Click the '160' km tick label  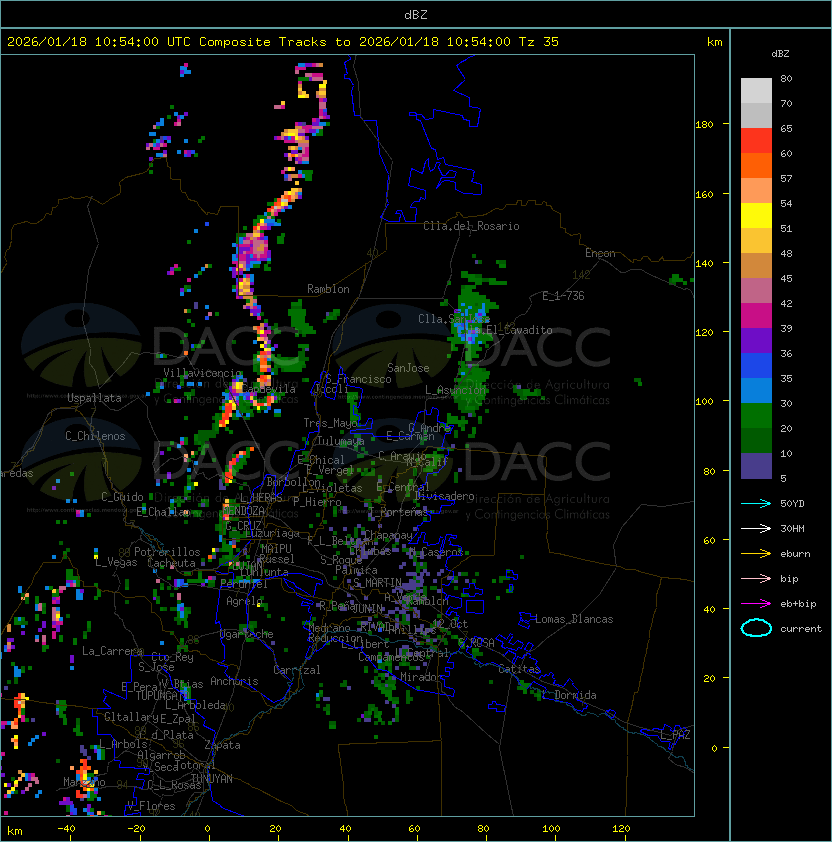pos(704,194)
